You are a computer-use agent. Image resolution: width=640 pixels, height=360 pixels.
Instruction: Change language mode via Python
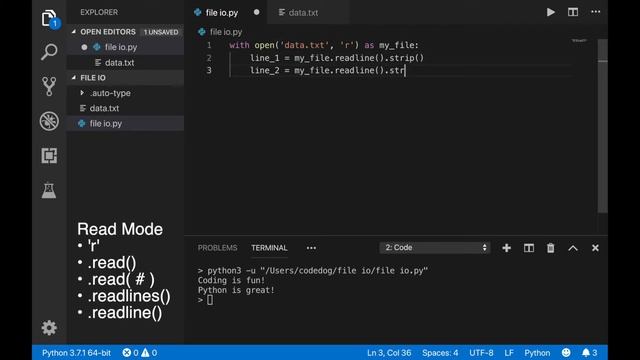537,353
